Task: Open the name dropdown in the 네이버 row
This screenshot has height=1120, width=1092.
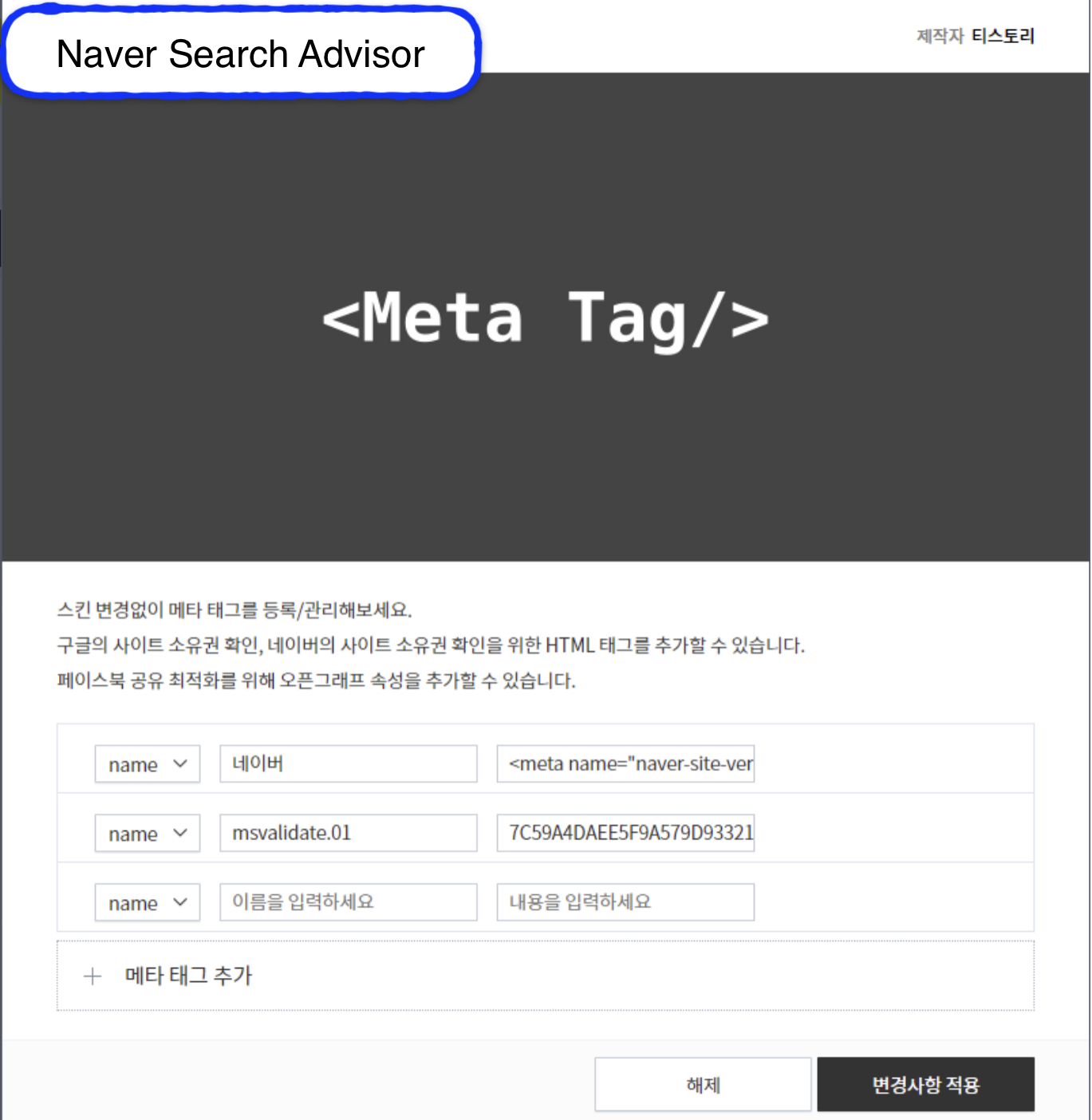Action: [148, 764]
